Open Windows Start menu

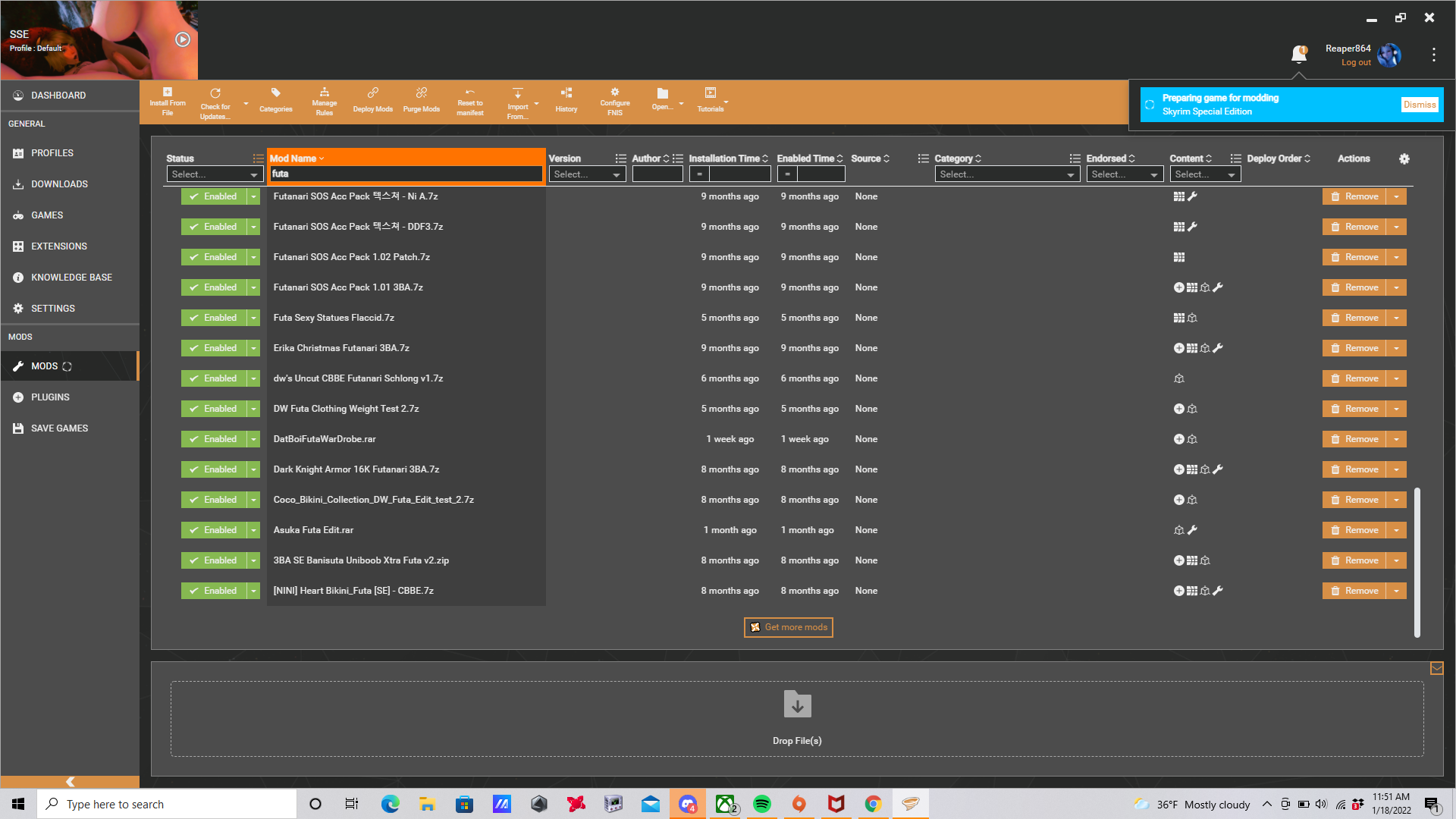pos(18,804)
